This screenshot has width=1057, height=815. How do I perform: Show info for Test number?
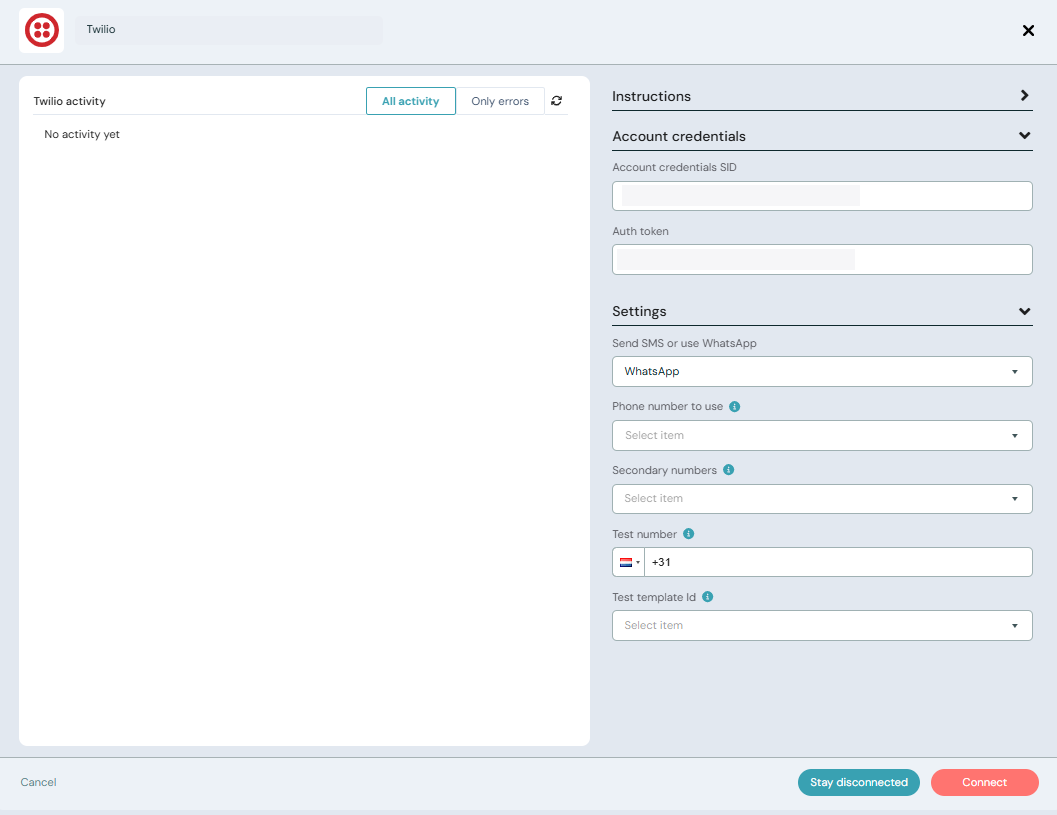click(x=688, y=534)
